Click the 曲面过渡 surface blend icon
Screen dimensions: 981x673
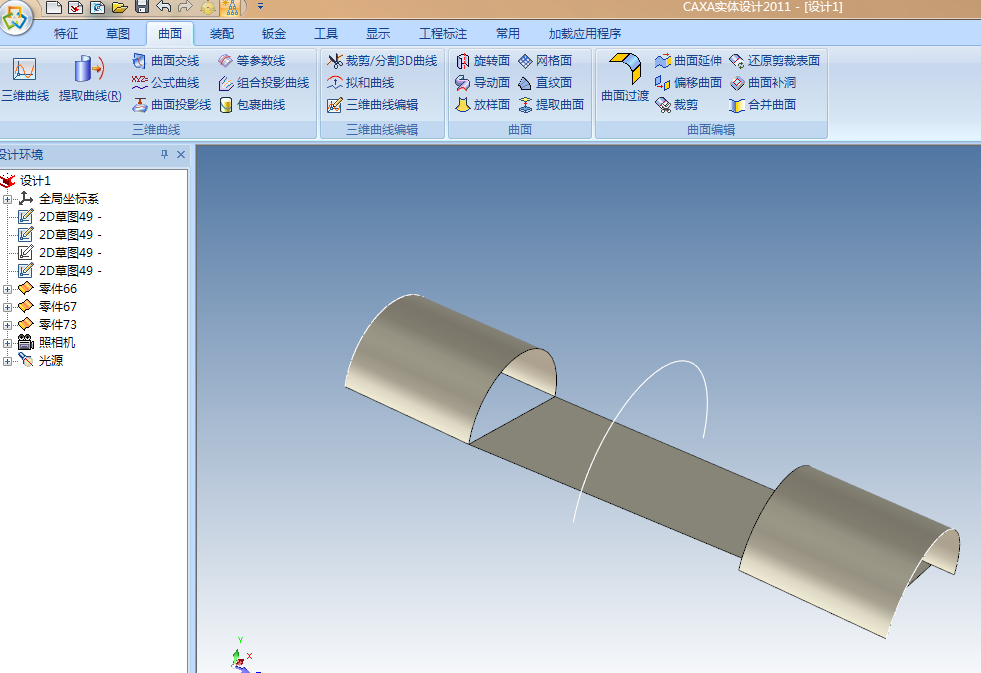coord(624,78)
